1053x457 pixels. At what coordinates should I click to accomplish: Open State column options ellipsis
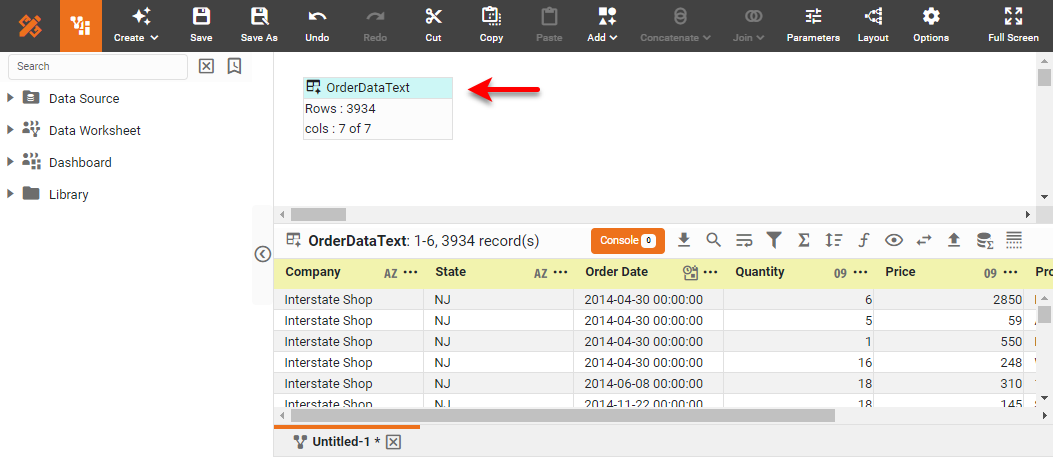click(x=561, y=272)
